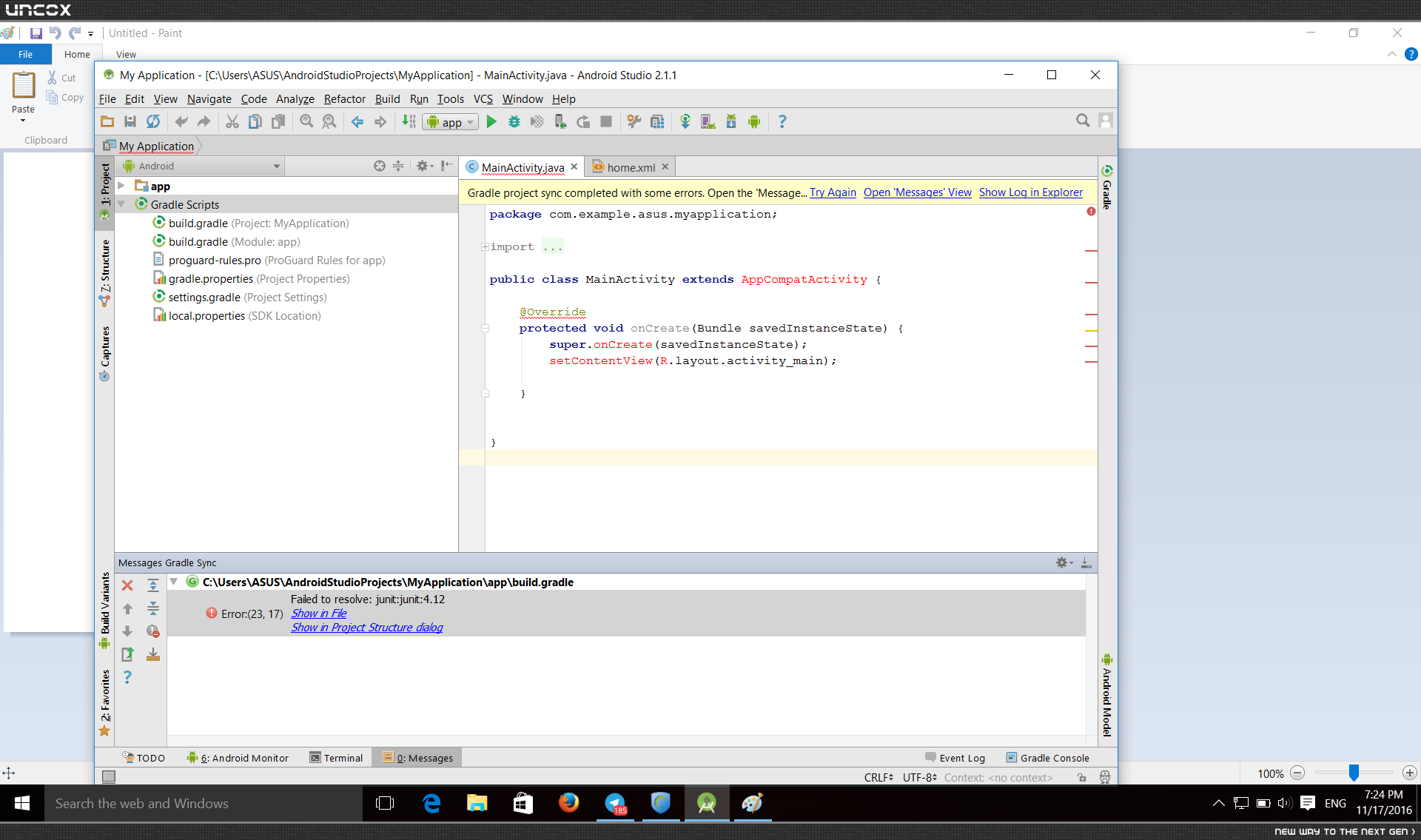
Task: Click the Firefox taskbar icon
Action: [x=569, y=803]
